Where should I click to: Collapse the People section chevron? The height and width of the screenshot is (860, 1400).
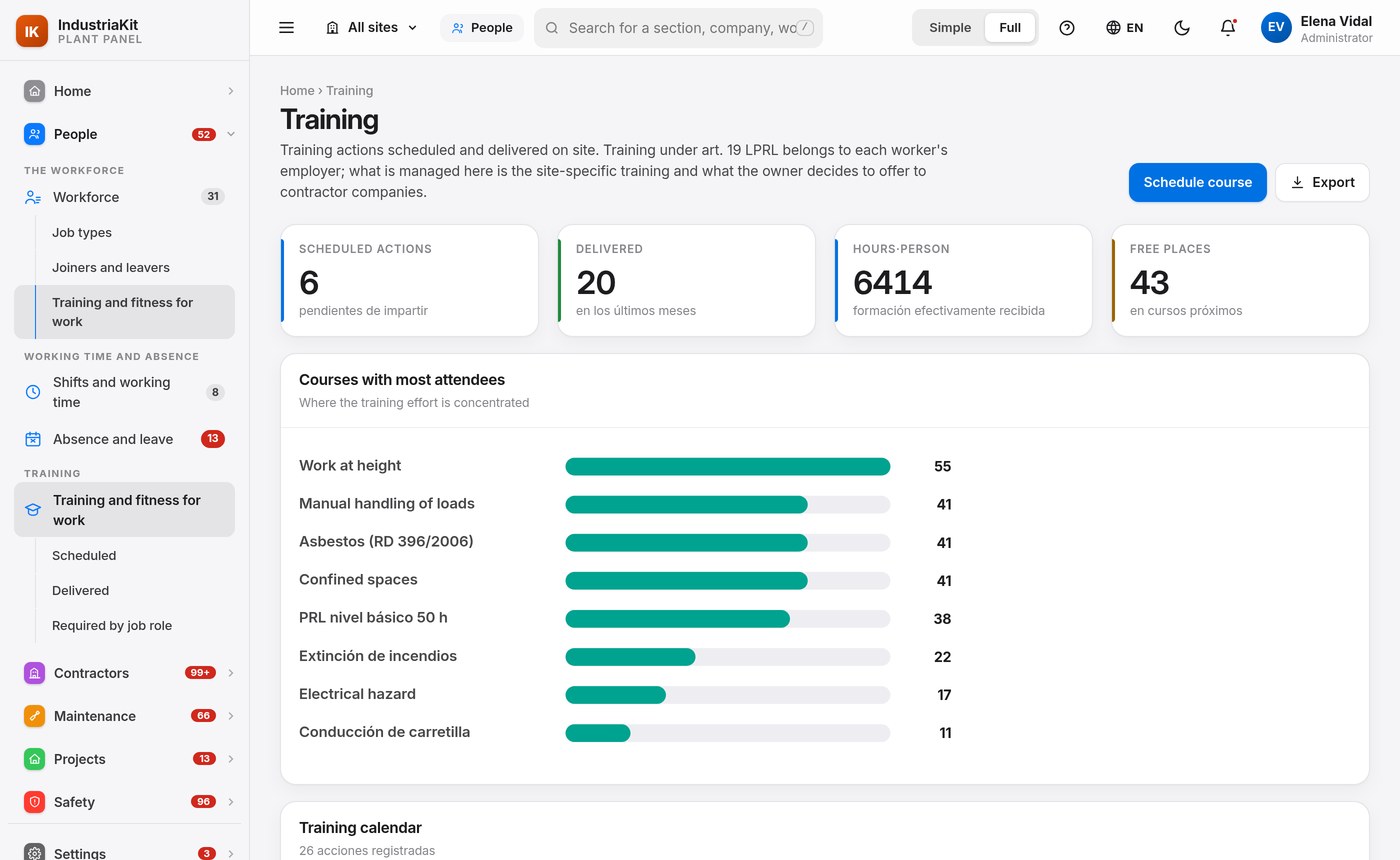pos(231,134)
